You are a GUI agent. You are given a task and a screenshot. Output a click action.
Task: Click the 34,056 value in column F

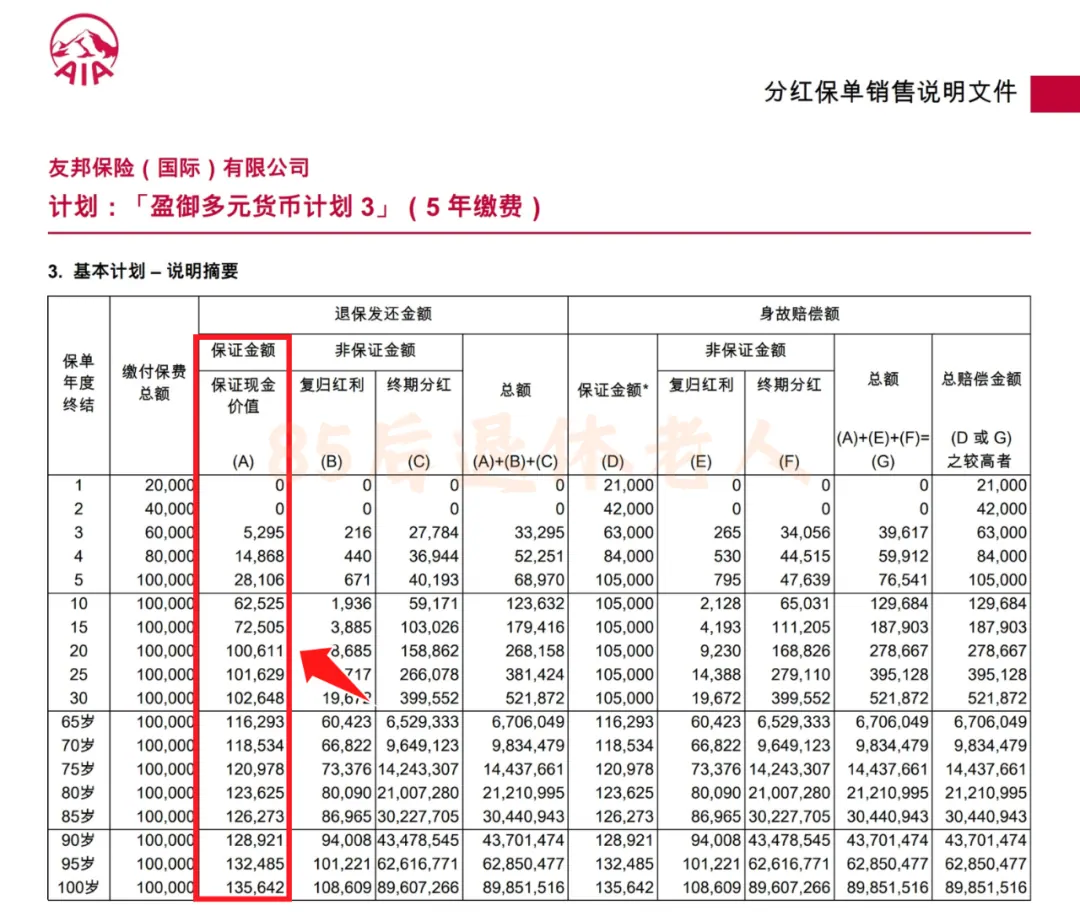[x=805, y=532]
